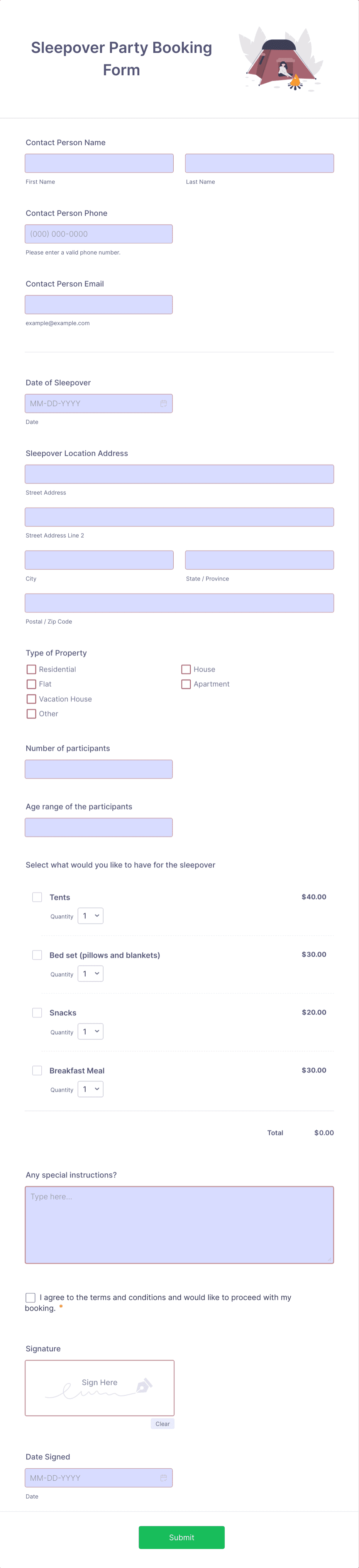Screen dimensions: 359x1568
Task: Select the Breakfast Meal product checkbox
Action: [37, 1070]
